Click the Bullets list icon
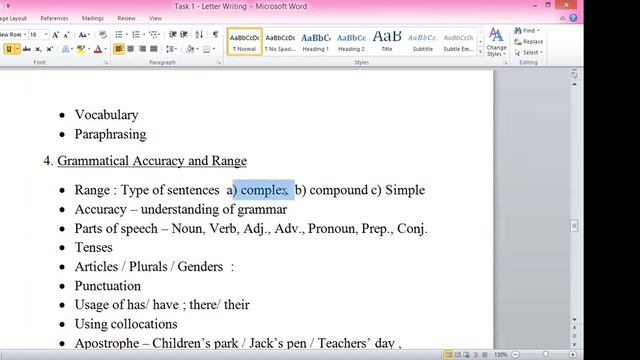 tap(119, 35)
